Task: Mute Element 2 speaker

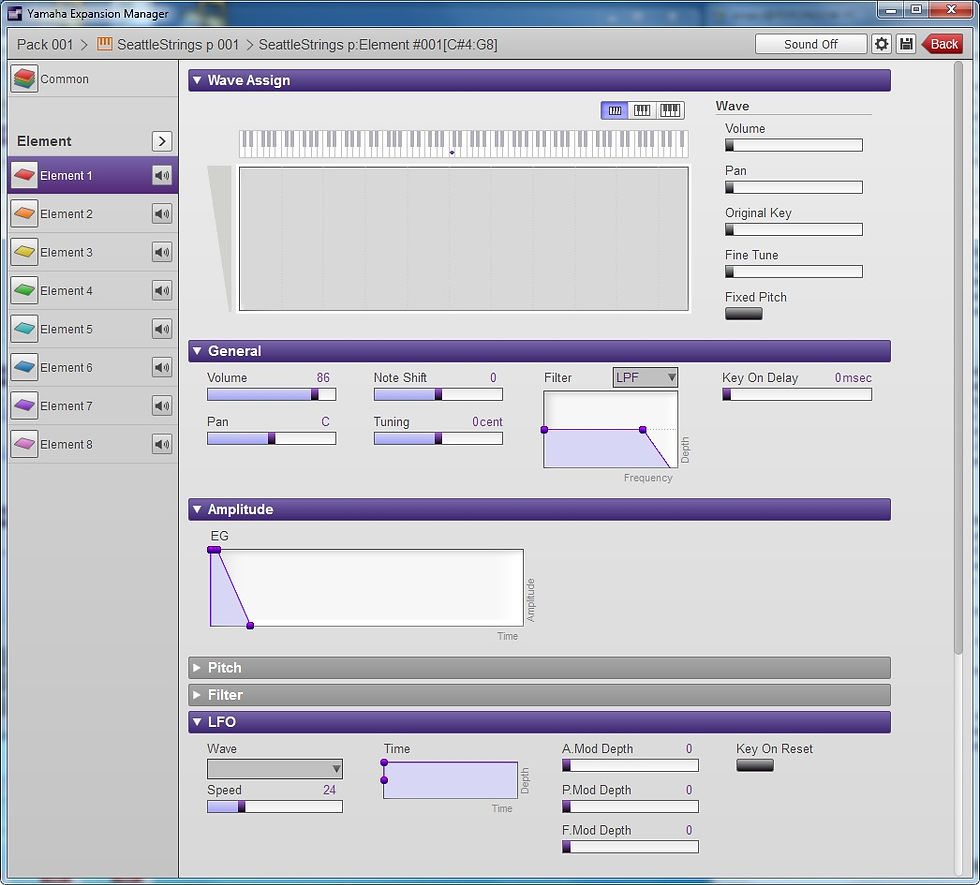Action: (162, 214)
